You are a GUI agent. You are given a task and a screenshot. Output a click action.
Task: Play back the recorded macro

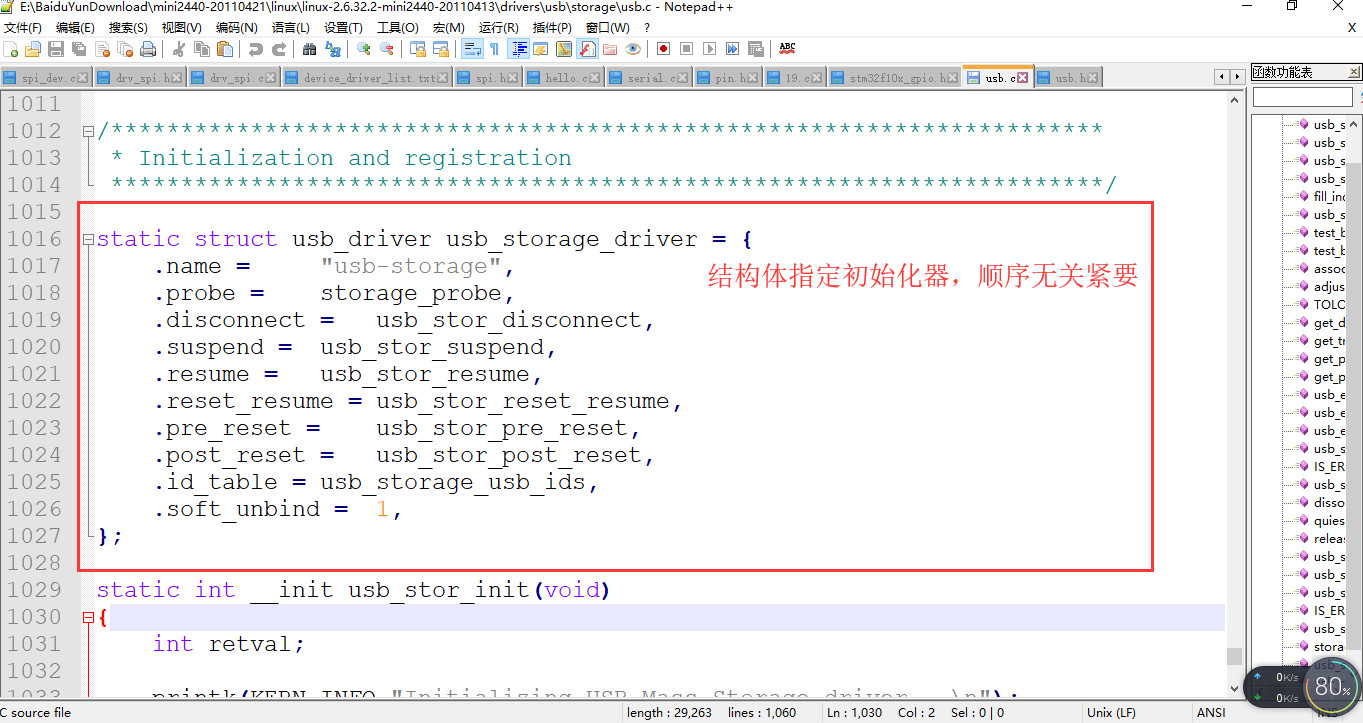(x=710, y=48)
